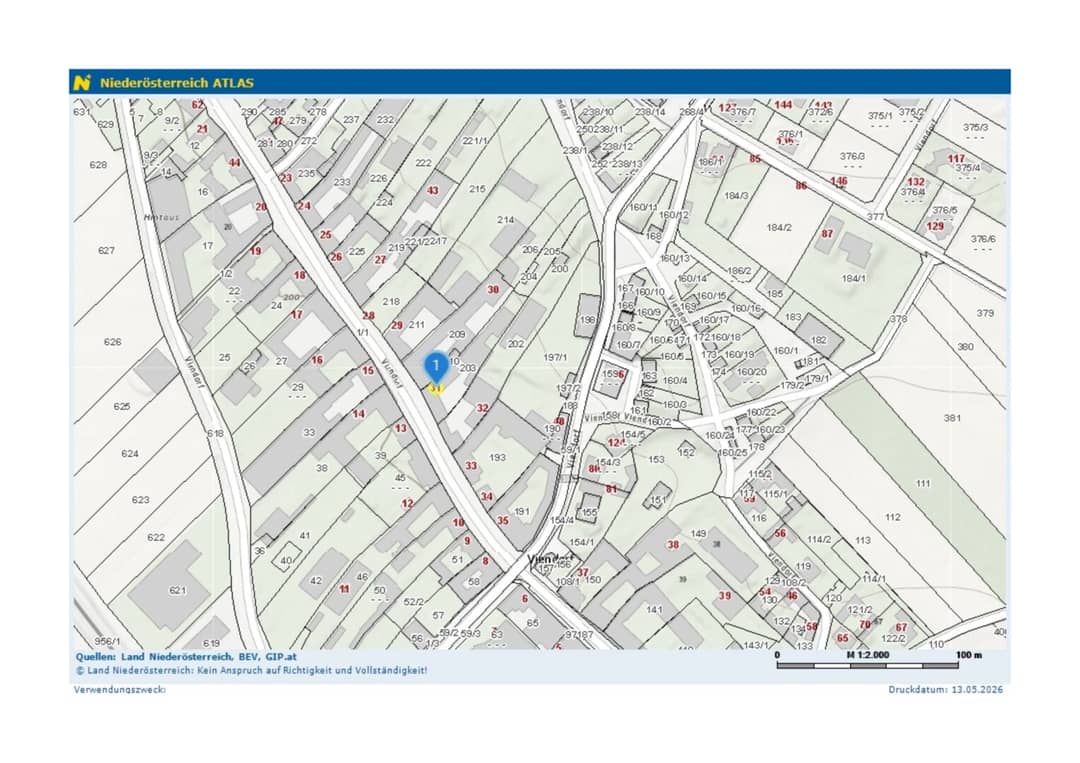Select parcel 184/2 on the map
Screen dimensions: 1080x763
click(779, 227)
